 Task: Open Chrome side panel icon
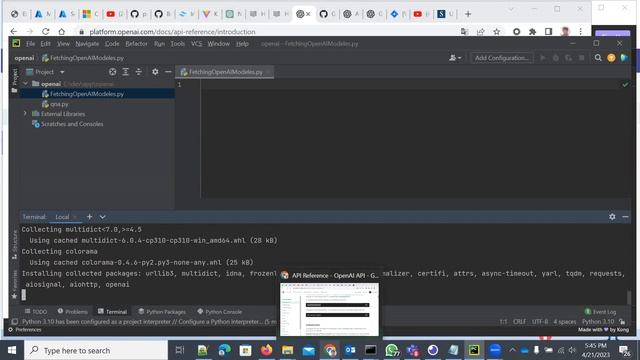(x=548, y=31)
